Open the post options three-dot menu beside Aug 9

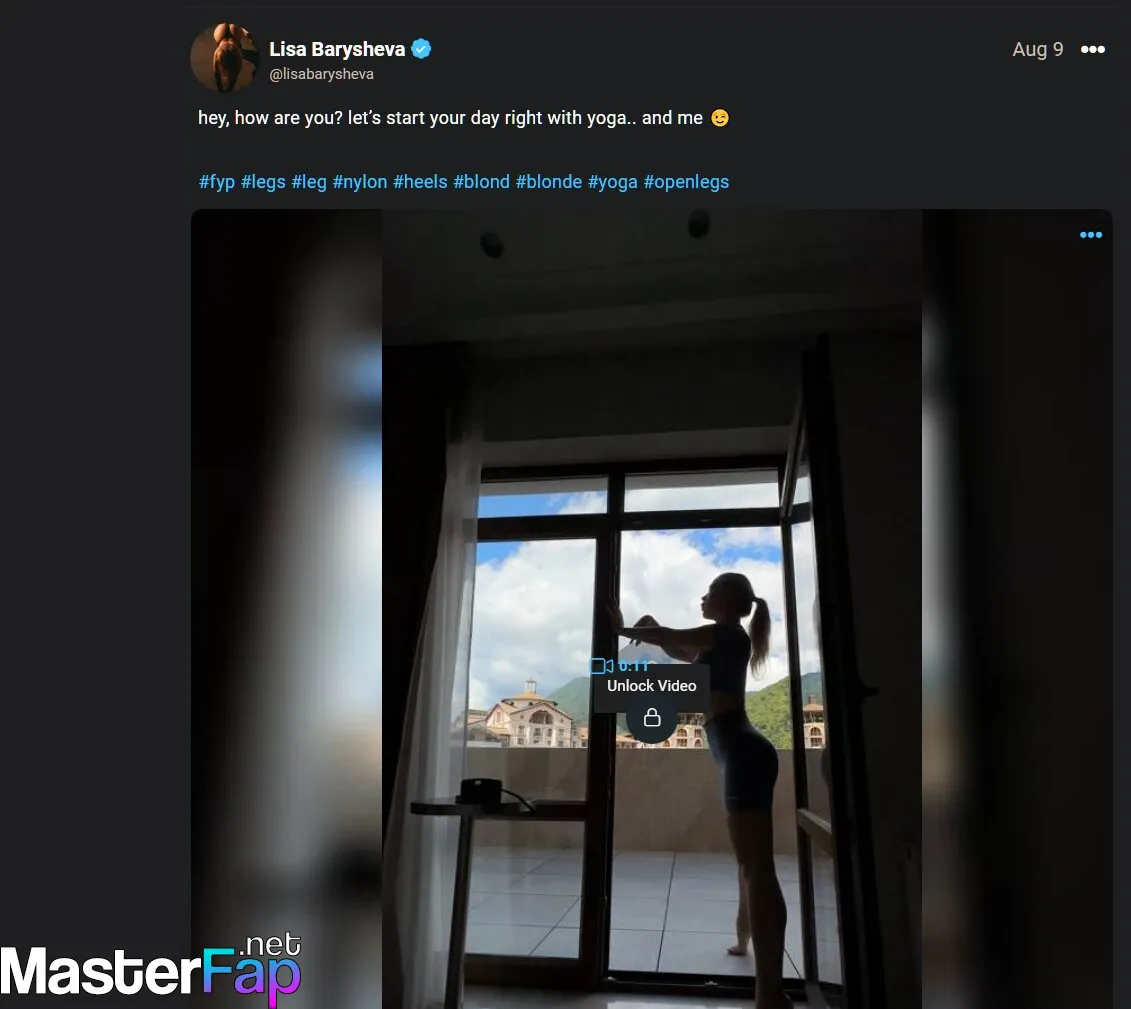(1092, 49)
